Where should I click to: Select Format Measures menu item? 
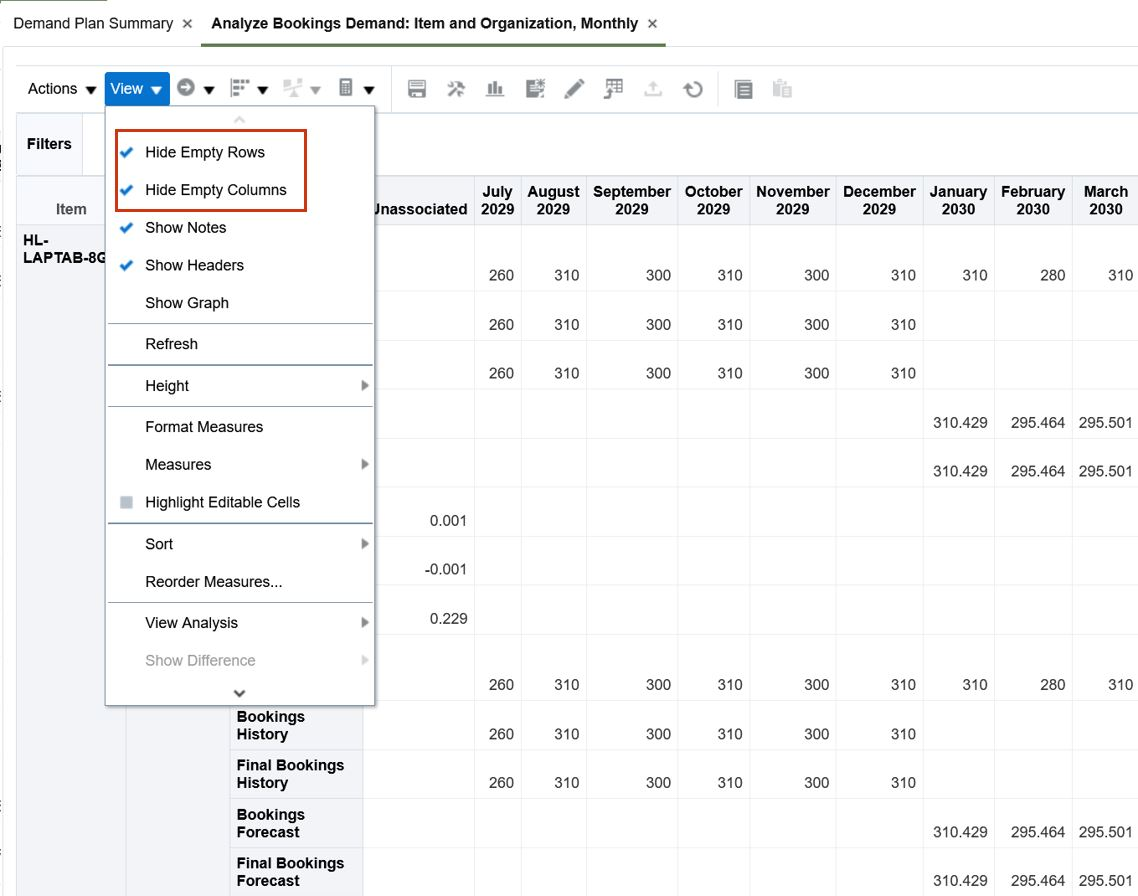(x=204, y=427)
